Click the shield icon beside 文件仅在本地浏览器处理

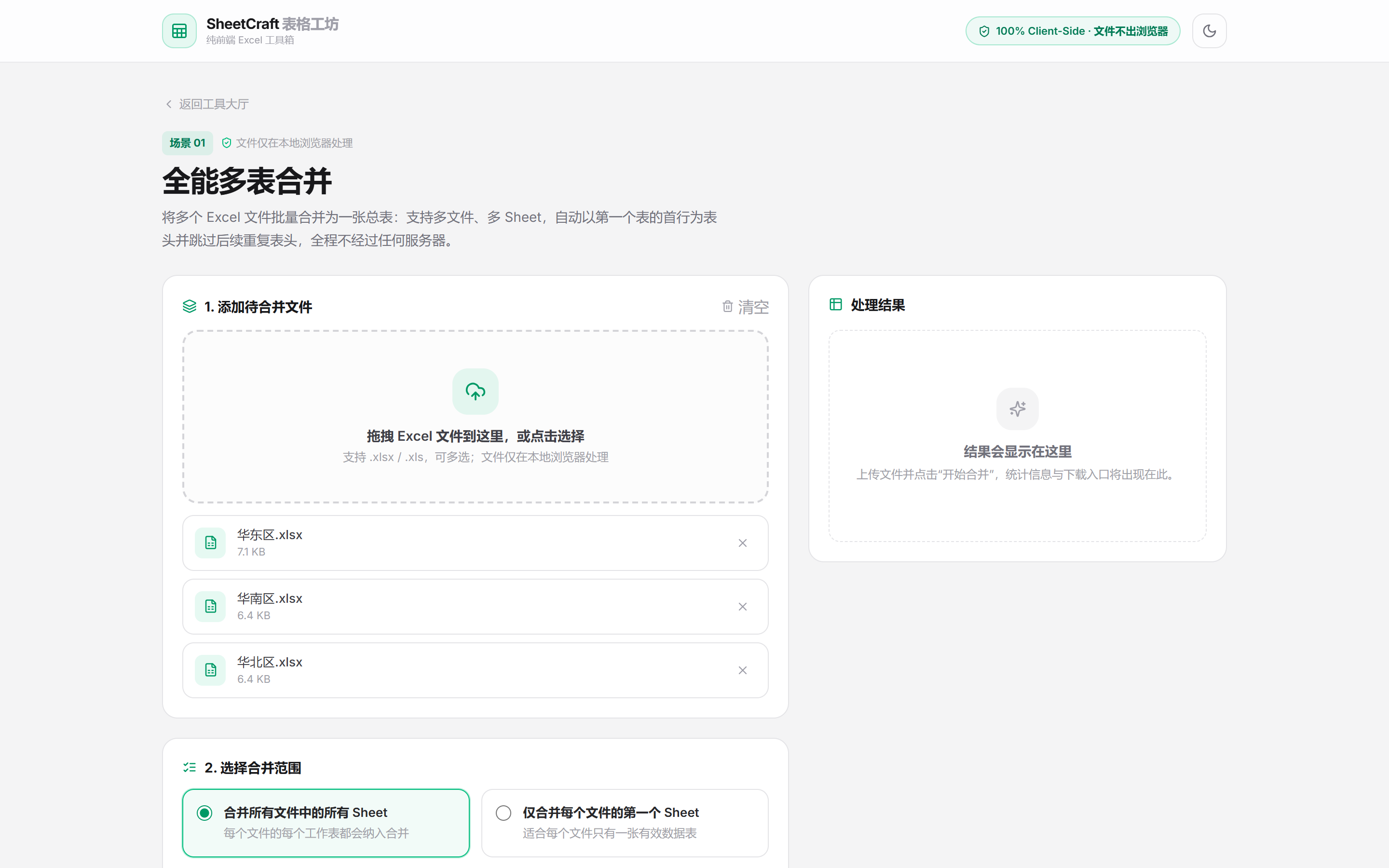227,143
